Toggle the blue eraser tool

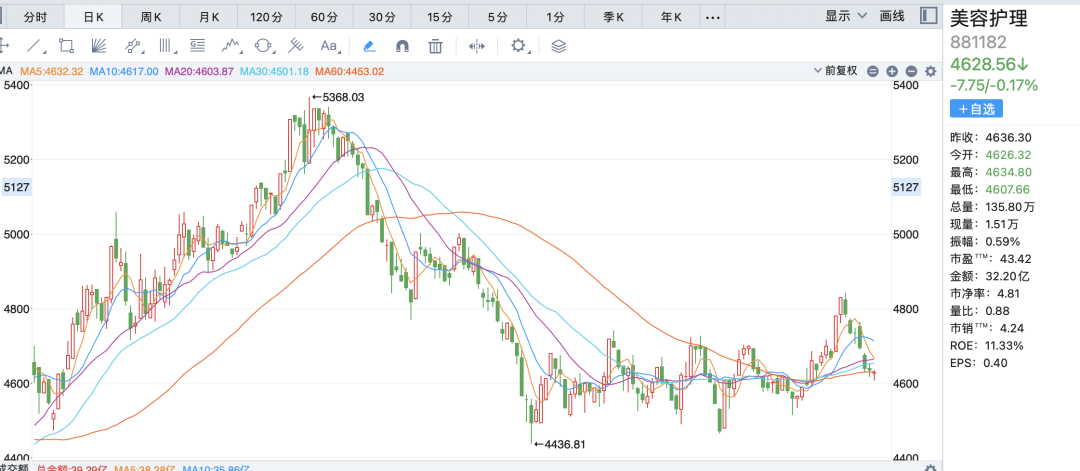click(369, 45)
